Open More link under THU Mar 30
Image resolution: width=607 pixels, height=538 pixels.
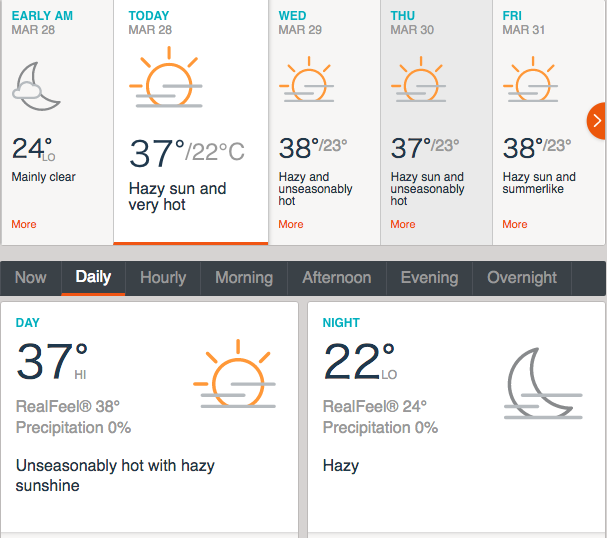pos(403,224)
